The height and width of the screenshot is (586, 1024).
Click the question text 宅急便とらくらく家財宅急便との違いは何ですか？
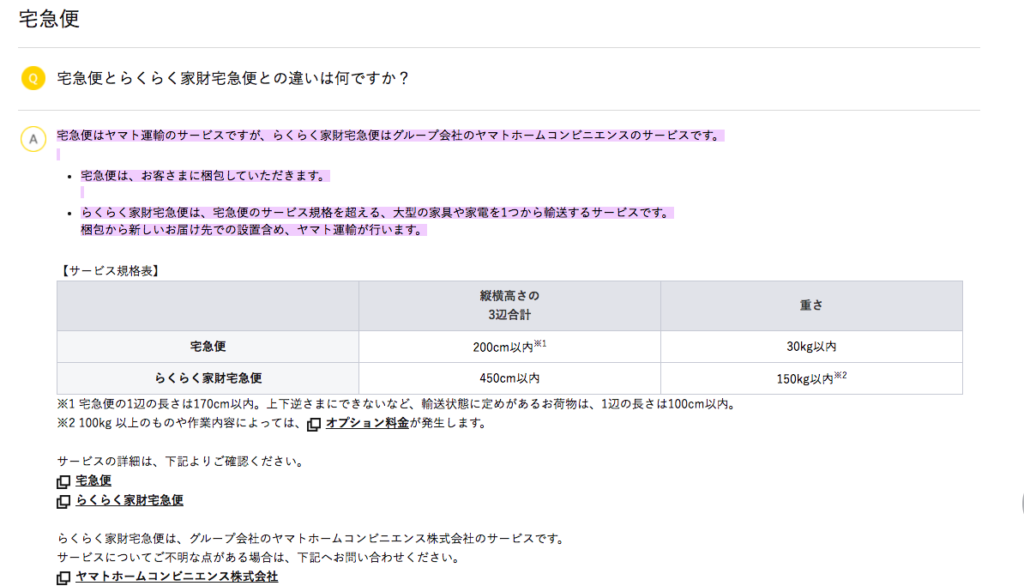point(233,78)
